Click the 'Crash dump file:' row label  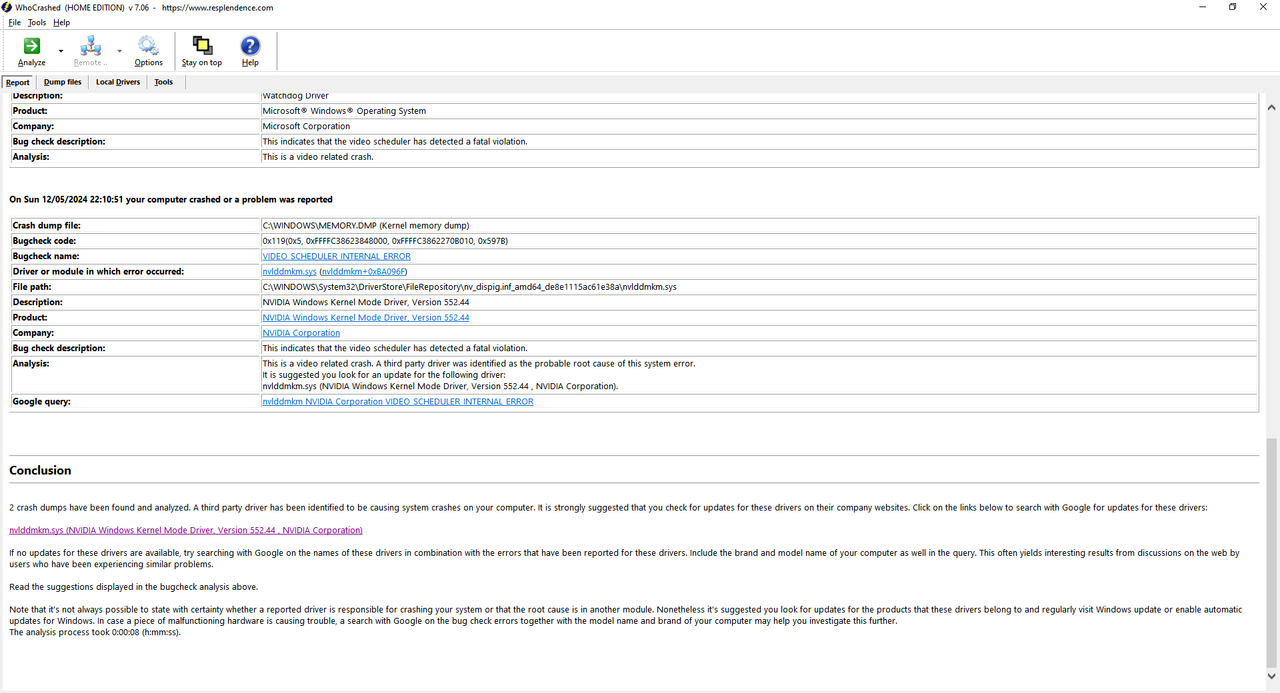46,226
